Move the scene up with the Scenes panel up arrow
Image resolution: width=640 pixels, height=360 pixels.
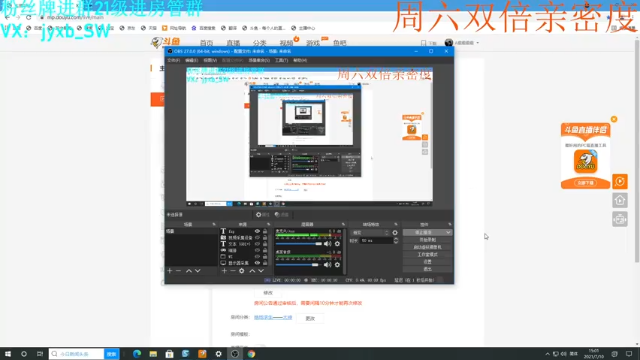coord(189,271)
